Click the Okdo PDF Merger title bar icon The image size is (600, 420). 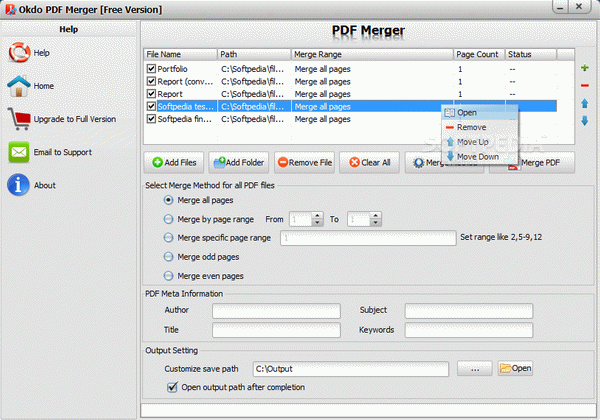coord(10,9)
